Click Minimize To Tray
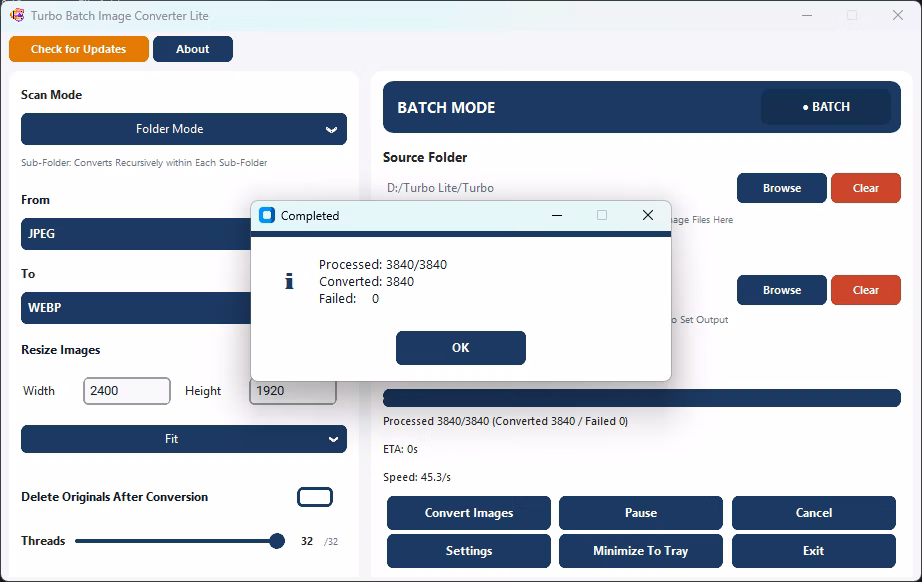The width and height of the screenshot is (922, 582). [641, 551]
